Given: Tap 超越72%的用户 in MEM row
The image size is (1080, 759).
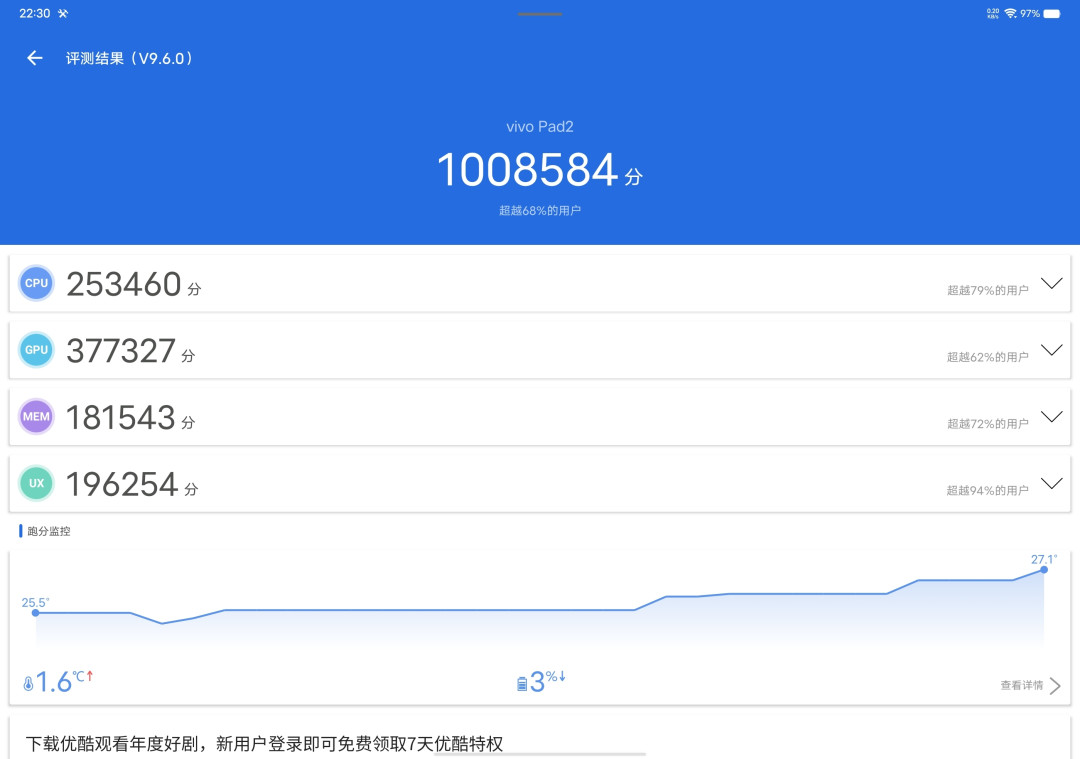Looking at the screenshot, I should tap(988, 424).
